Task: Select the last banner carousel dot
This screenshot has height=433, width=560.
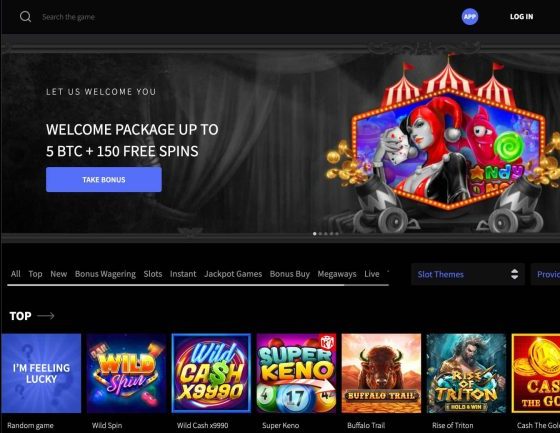Action: pyautogui.click(x=337, y=234)
